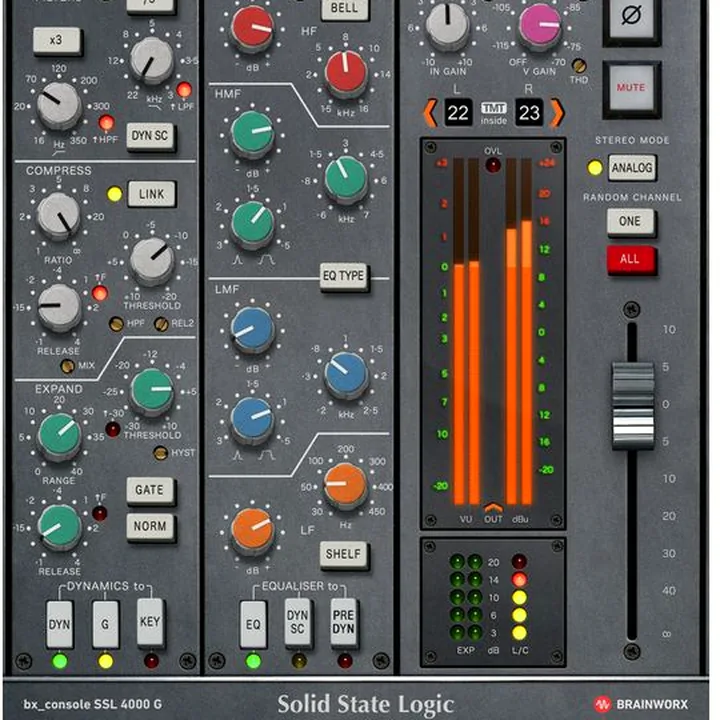The image size is (720, 720).
Task: Click the compressor THRESHOLD knob
Action: [152, 261]
